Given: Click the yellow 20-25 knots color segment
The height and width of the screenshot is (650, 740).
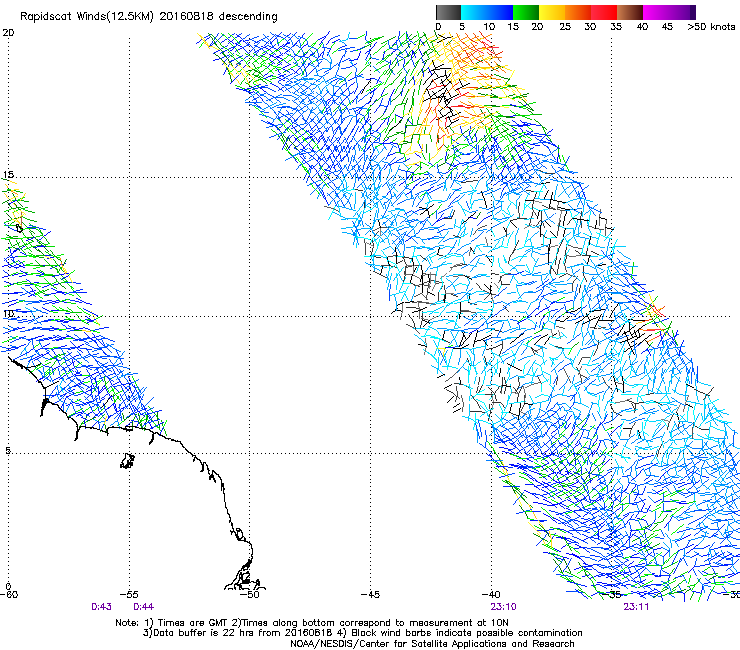Looking at the screenshot, I should 552,12.
